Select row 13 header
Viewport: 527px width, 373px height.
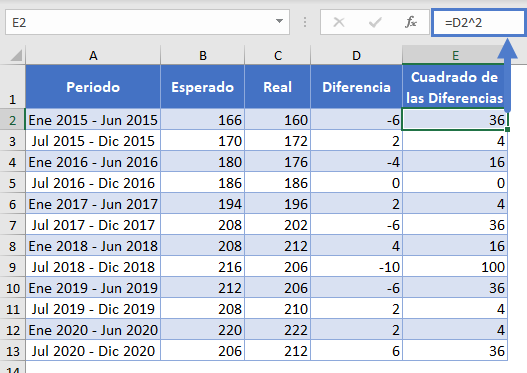tap(12, 350)
